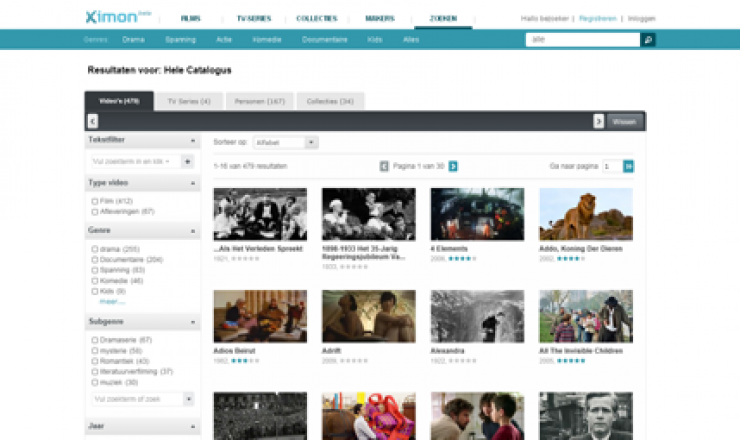Click previous page arrow beside Pagina
740x440 pixels.
(384, 166)
